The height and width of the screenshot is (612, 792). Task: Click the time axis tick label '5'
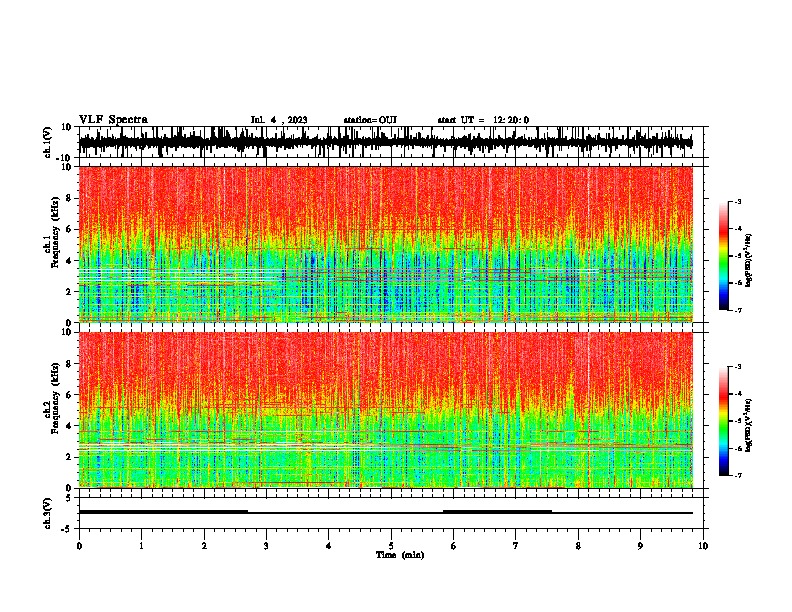(391, 546)
